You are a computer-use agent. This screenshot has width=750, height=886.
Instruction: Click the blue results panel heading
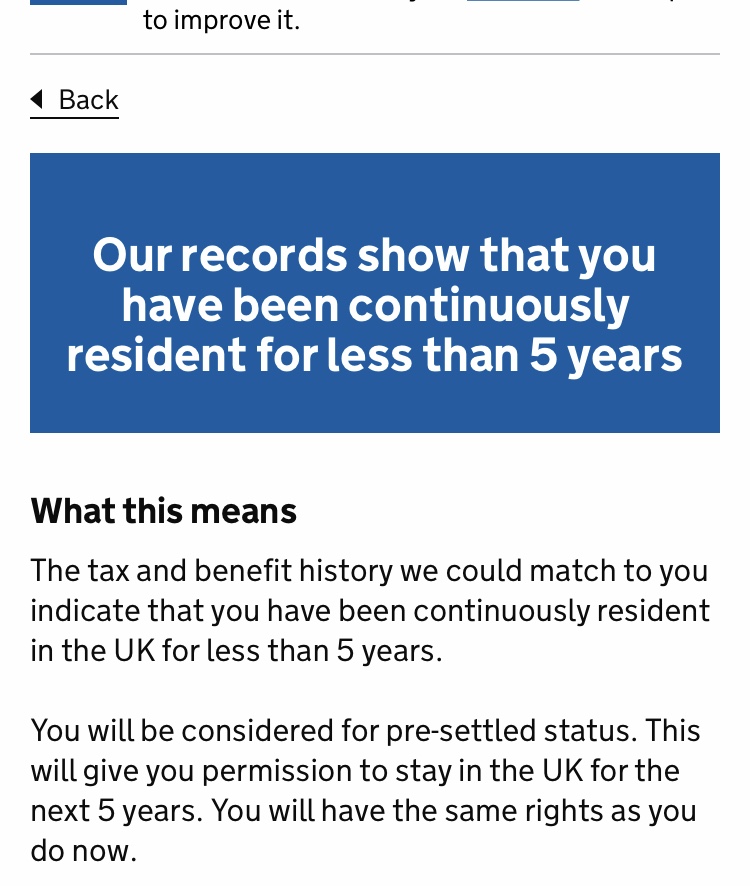coord(375,305)
